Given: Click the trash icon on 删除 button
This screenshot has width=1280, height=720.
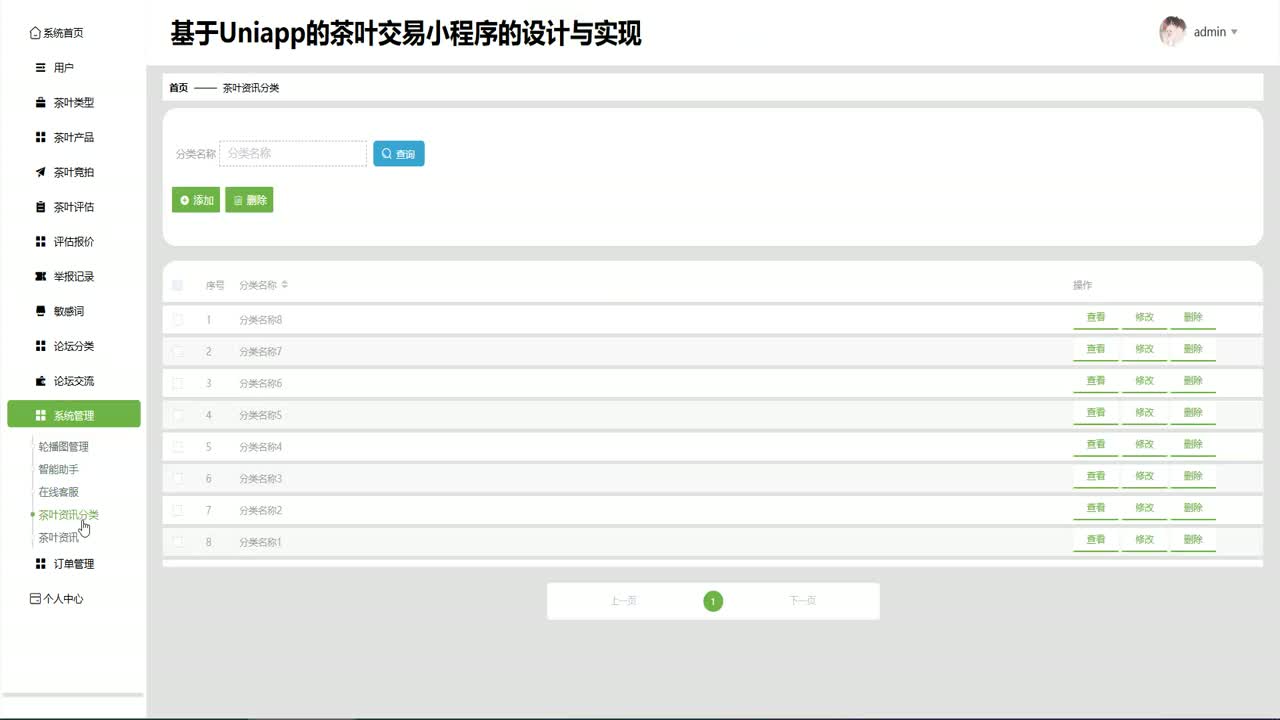Looking at the screenshot, I should (238, 200).
